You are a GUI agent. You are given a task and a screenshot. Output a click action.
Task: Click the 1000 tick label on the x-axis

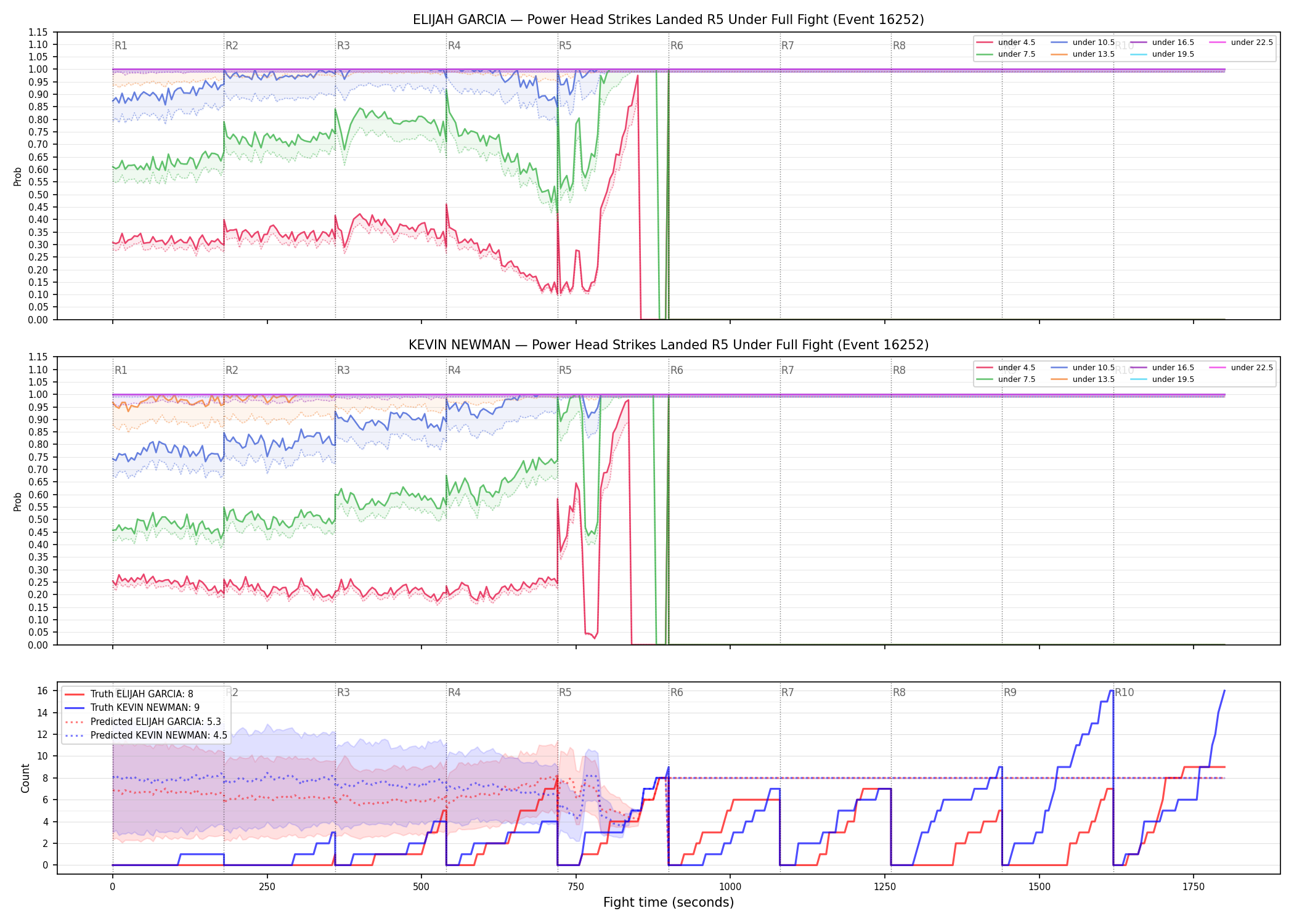click(x=730, y=887)
